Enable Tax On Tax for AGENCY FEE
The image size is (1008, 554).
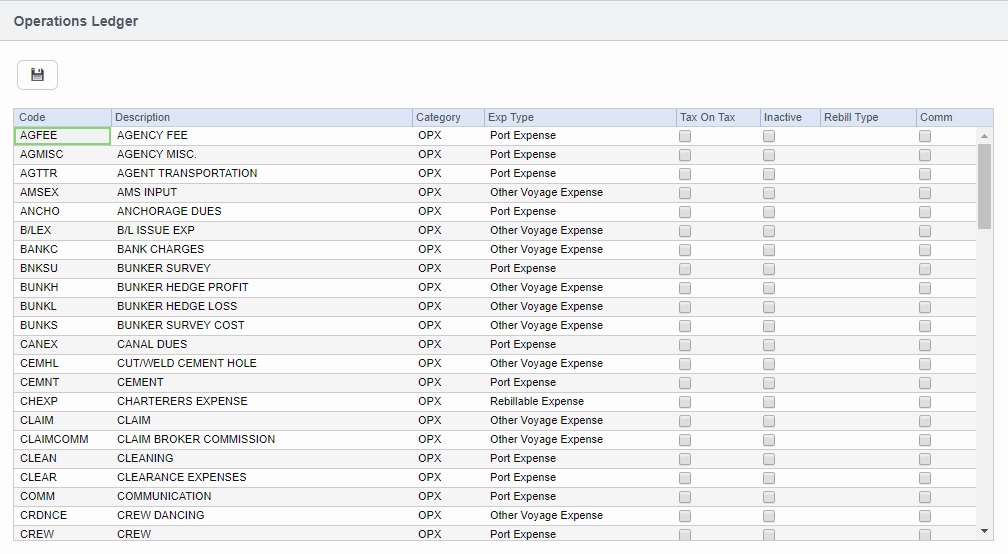(685, 136)
